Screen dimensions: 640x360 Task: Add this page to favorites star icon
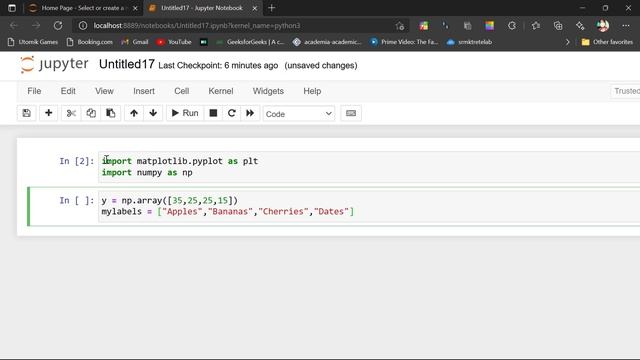click(x=400, y=26)
